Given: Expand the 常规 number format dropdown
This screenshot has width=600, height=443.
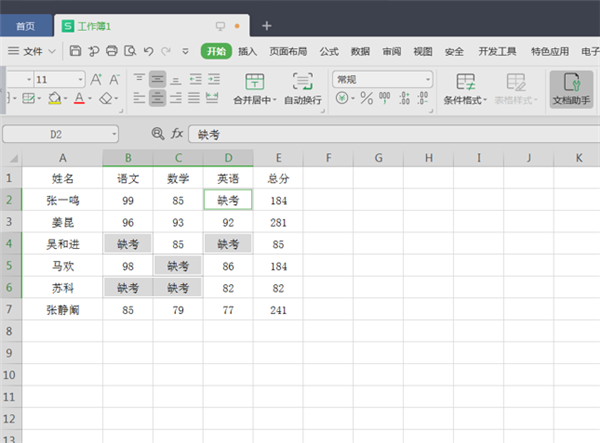Looking at the screenshot, I should [382, 78].
